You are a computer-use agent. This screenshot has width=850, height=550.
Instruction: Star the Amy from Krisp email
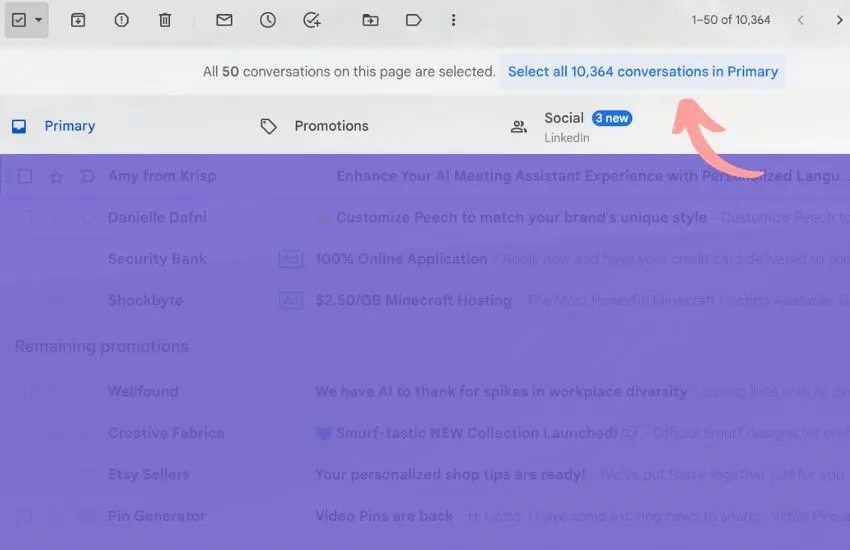[56, 177]
